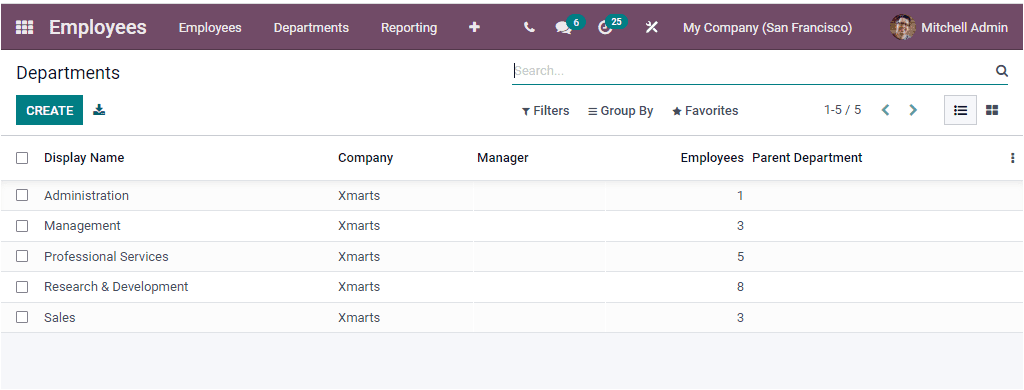
Task: Click Xmarts company in Professional Services row
Action: 359,257
